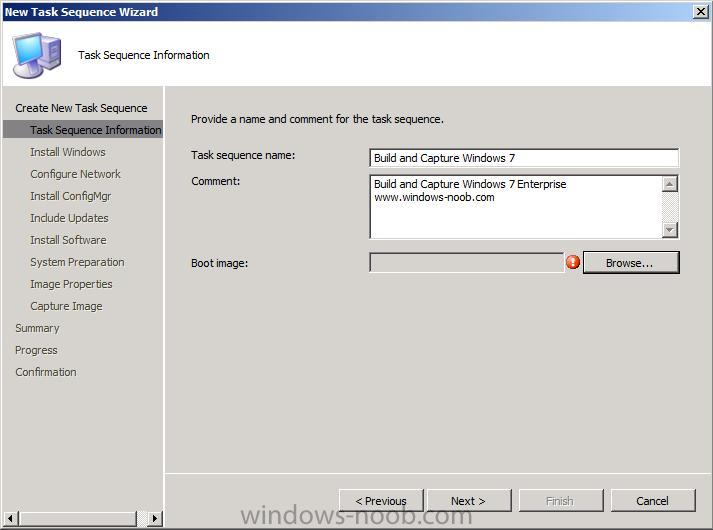Click the disabled Finish button
The image size is (713, 530).
click(561, 500)
